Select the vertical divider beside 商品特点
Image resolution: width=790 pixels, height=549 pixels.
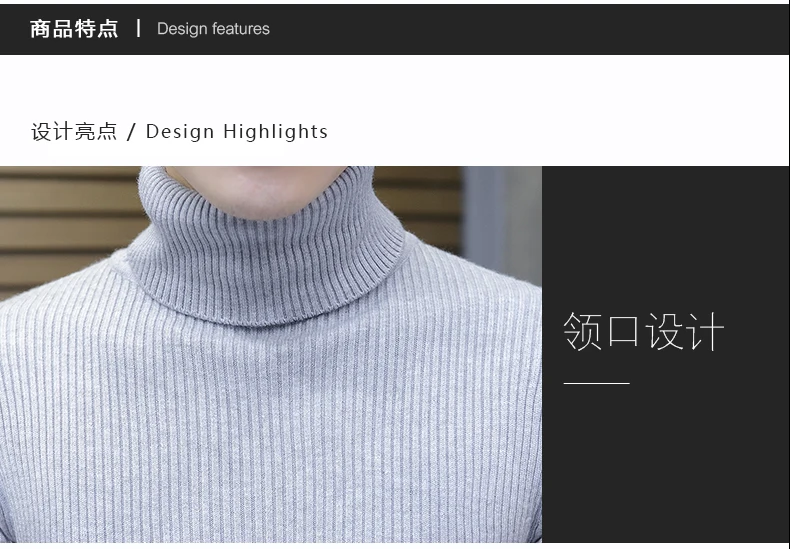pos(138,28)
